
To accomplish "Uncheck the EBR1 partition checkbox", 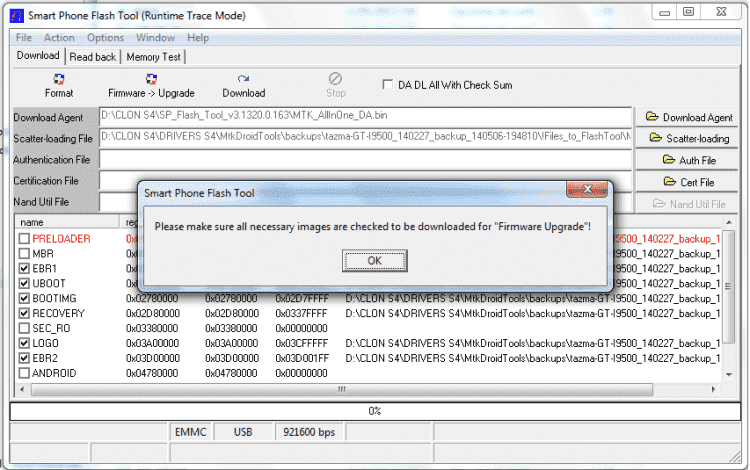I will [x=24, y=269].
